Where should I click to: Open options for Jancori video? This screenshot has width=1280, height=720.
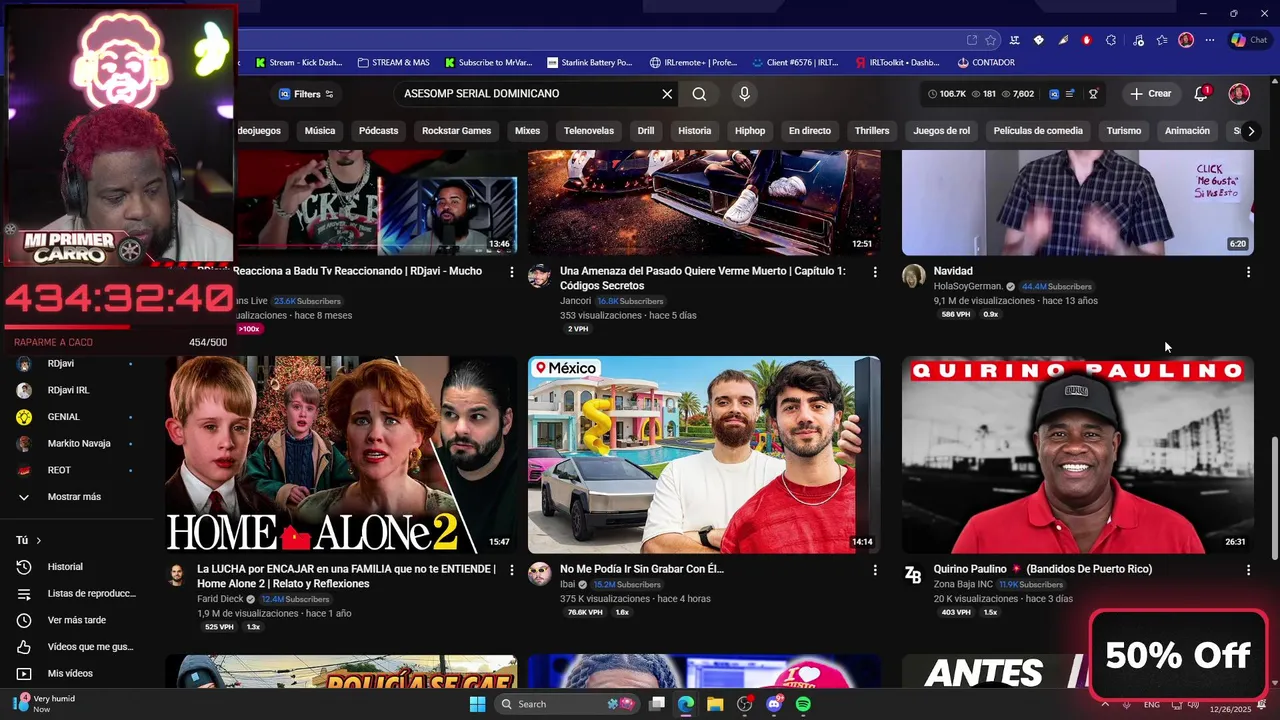(875, 272)
